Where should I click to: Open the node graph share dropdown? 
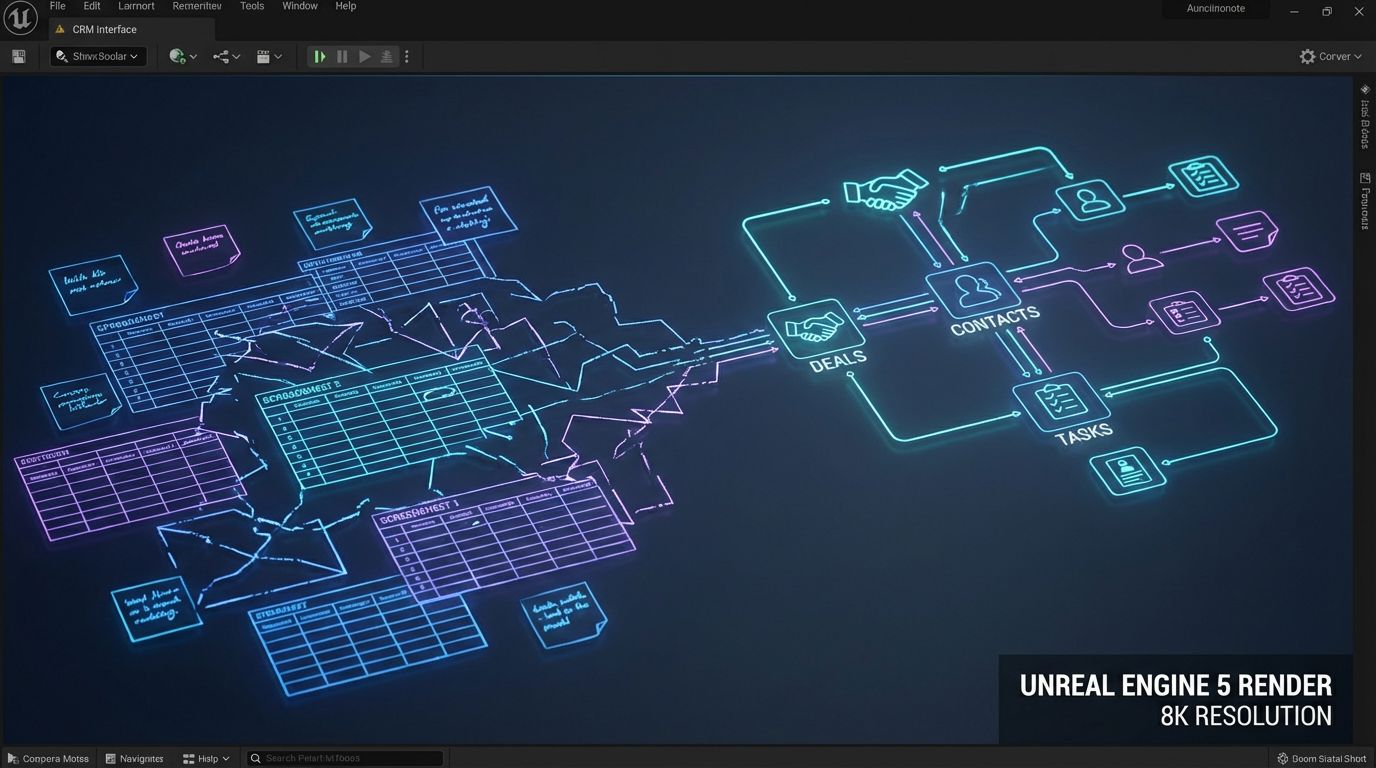[x=227, y=57]
